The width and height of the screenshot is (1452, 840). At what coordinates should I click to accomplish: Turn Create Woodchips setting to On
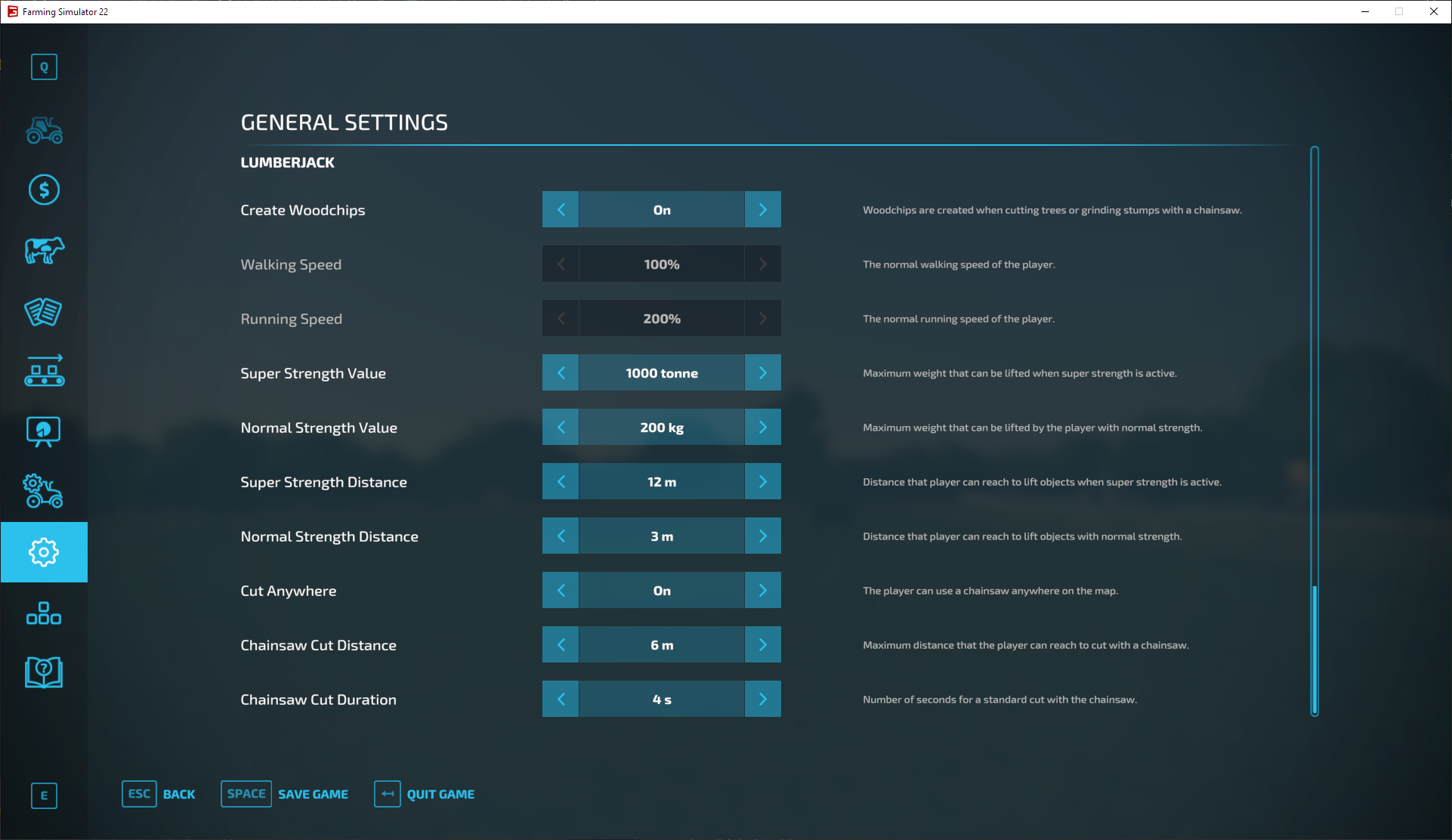point(762,209)
